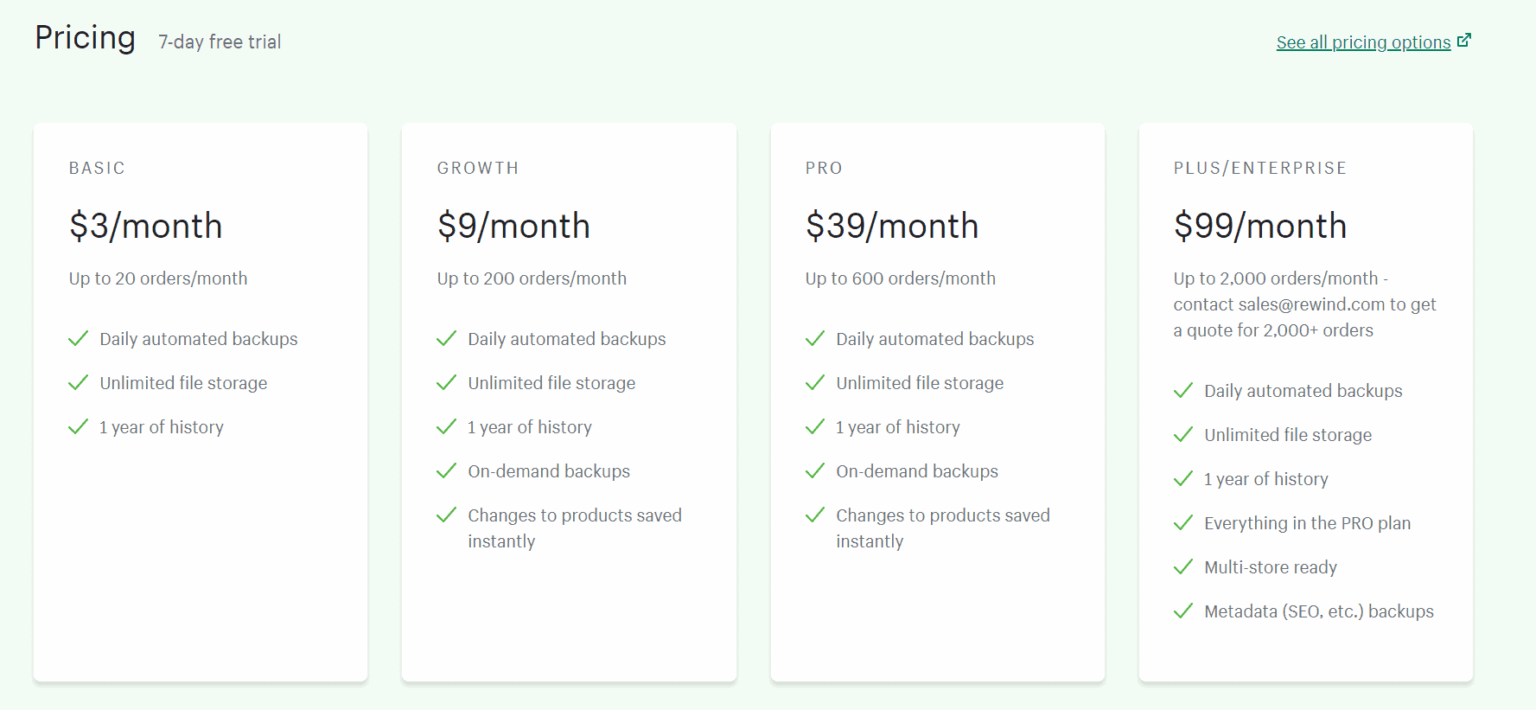1536x710 pixels.
Task: Select the Pro plan $39/month price
Action: [x=891, y=226]
